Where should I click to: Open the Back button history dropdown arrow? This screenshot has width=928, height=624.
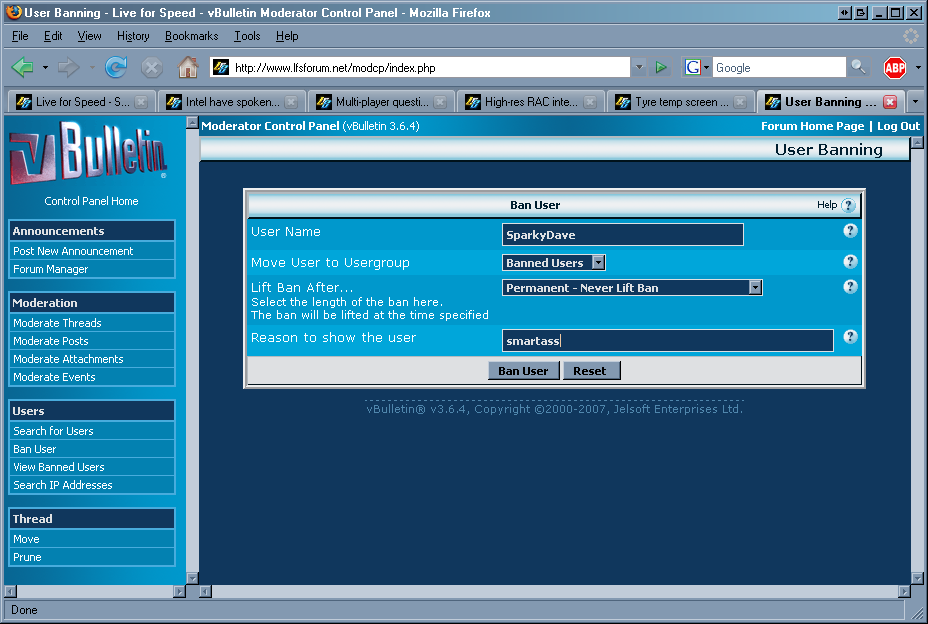[x=45, y=67]
